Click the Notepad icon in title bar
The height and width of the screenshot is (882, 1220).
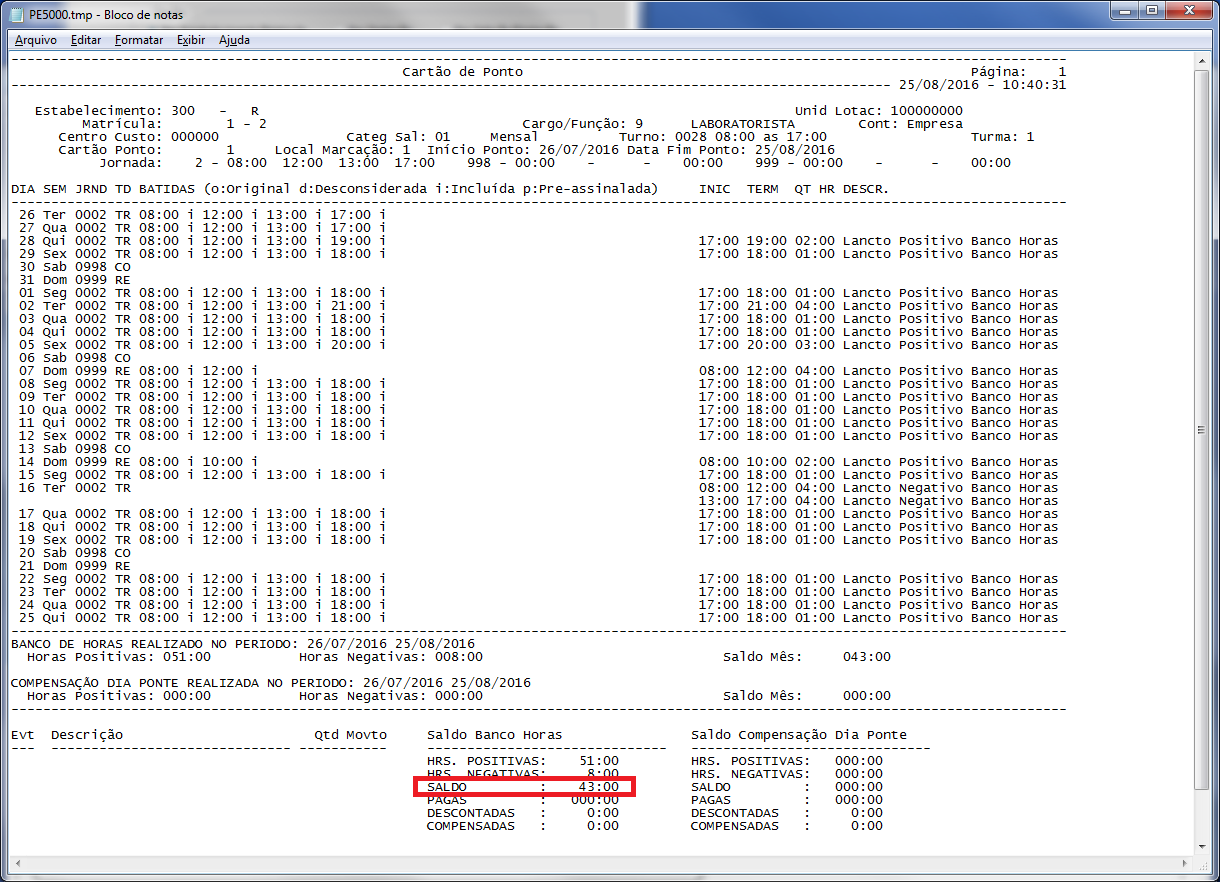click(17, 15)
